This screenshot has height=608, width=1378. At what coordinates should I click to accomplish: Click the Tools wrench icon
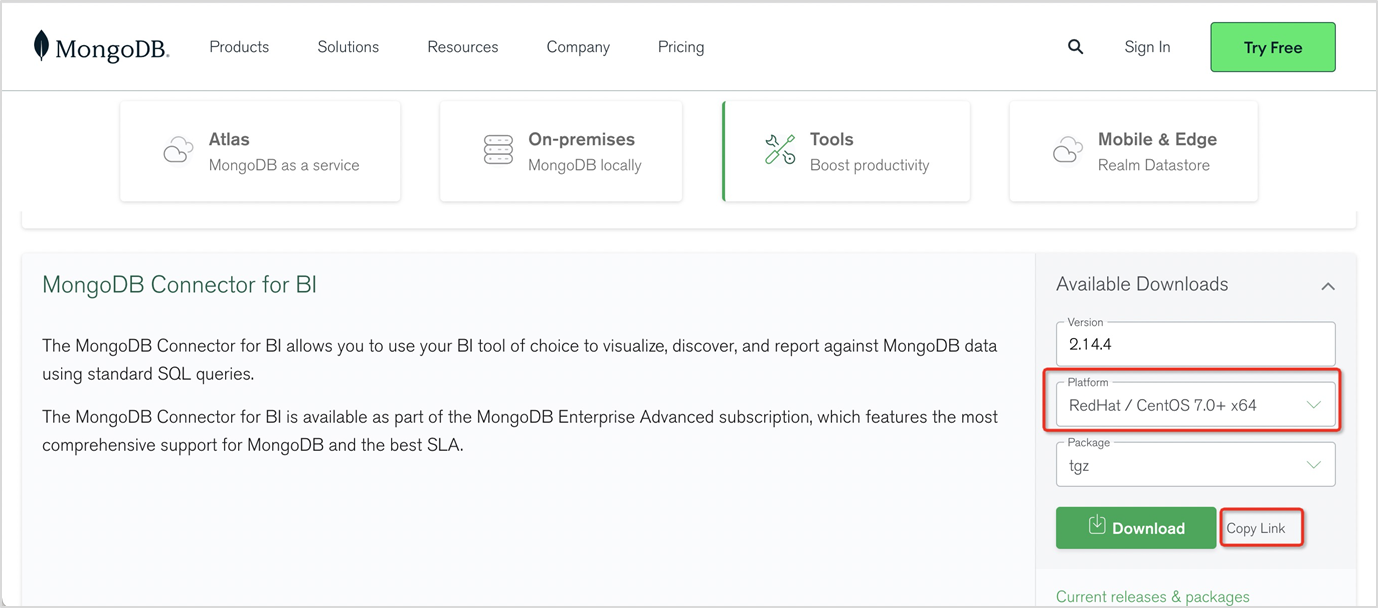(780, 150)
